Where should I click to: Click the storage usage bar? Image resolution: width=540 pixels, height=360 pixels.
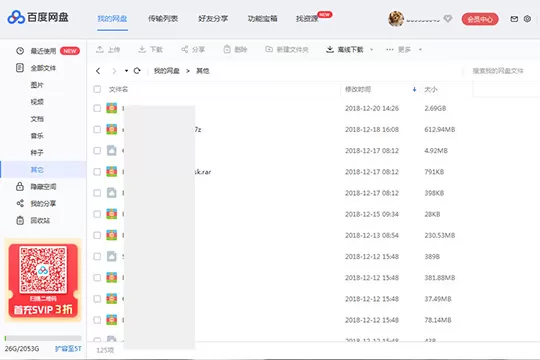[43, 338]
